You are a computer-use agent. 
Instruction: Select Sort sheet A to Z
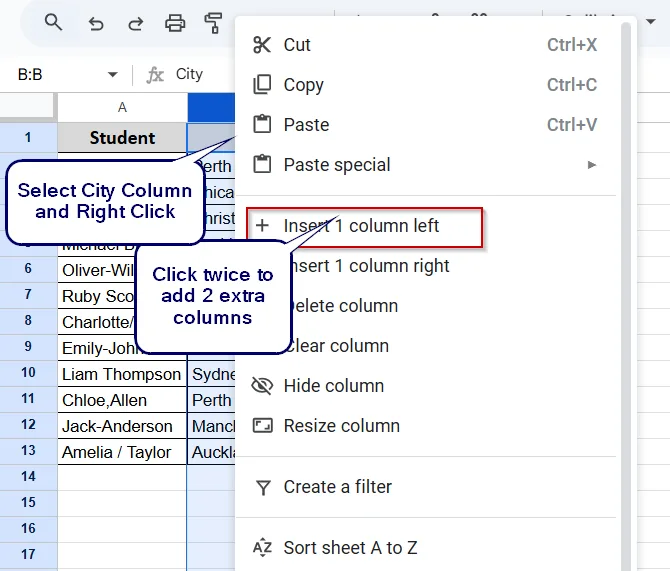pos(425,547)
